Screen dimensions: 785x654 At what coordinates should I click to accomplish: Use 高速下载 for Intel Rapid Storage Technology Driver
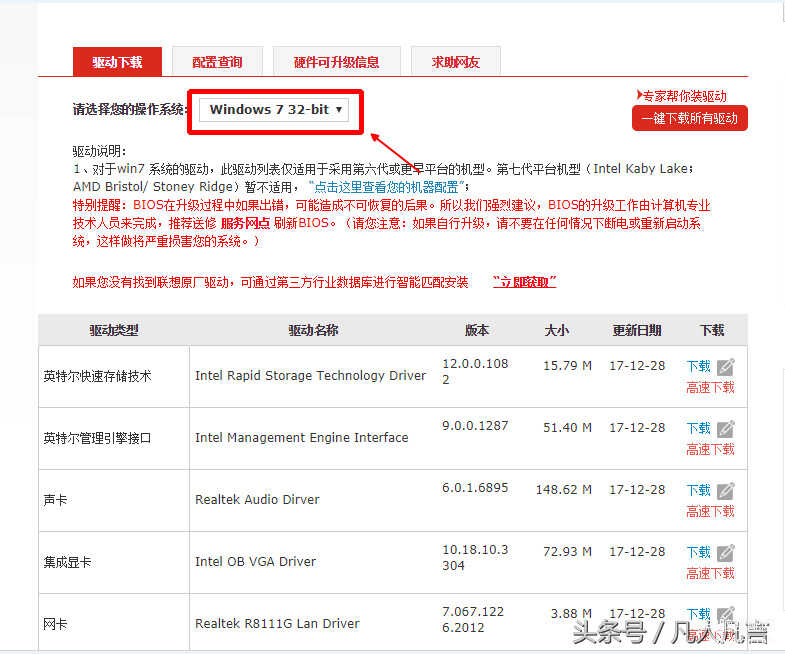point(710,387)
